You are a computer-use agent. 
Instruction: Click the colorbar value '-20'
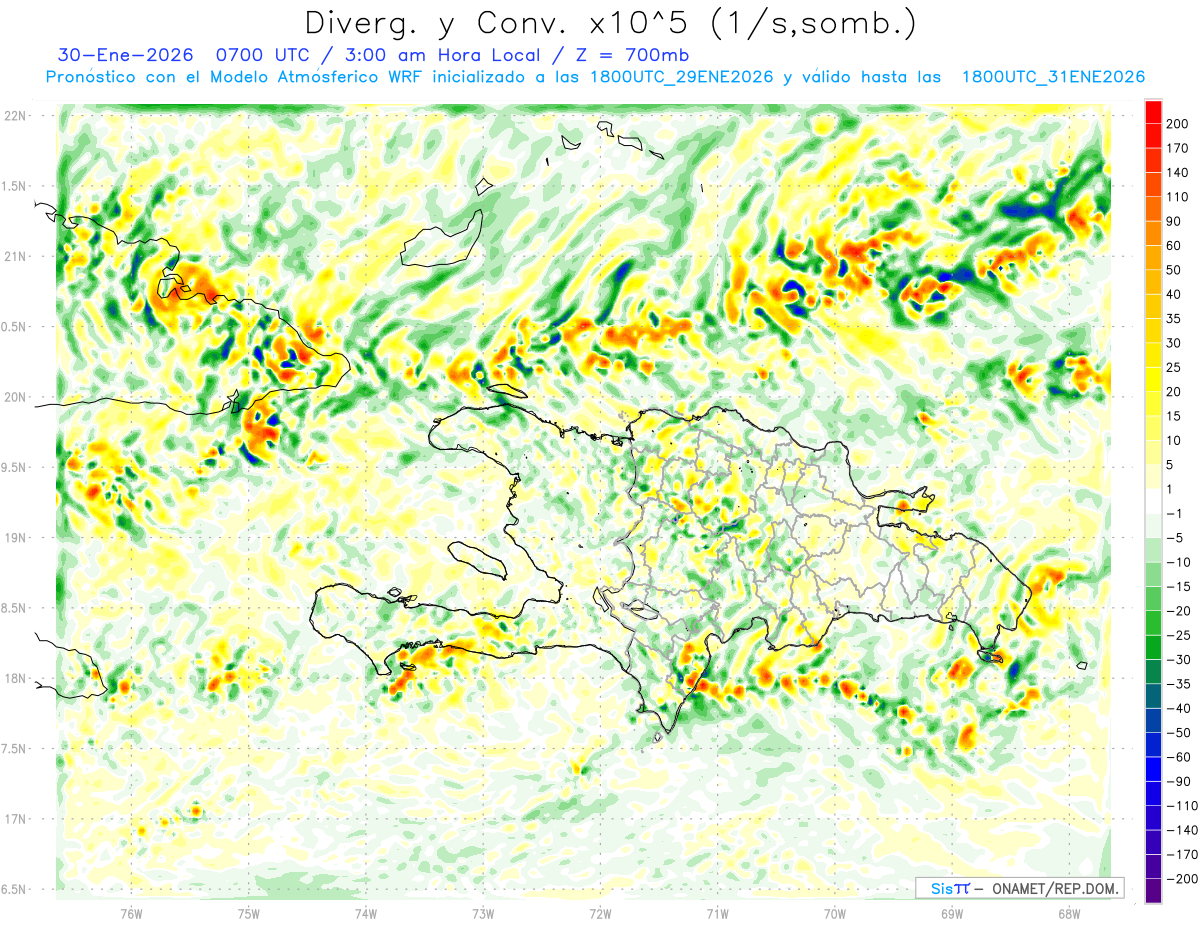pyautogui.click(x=1179, y=612)
